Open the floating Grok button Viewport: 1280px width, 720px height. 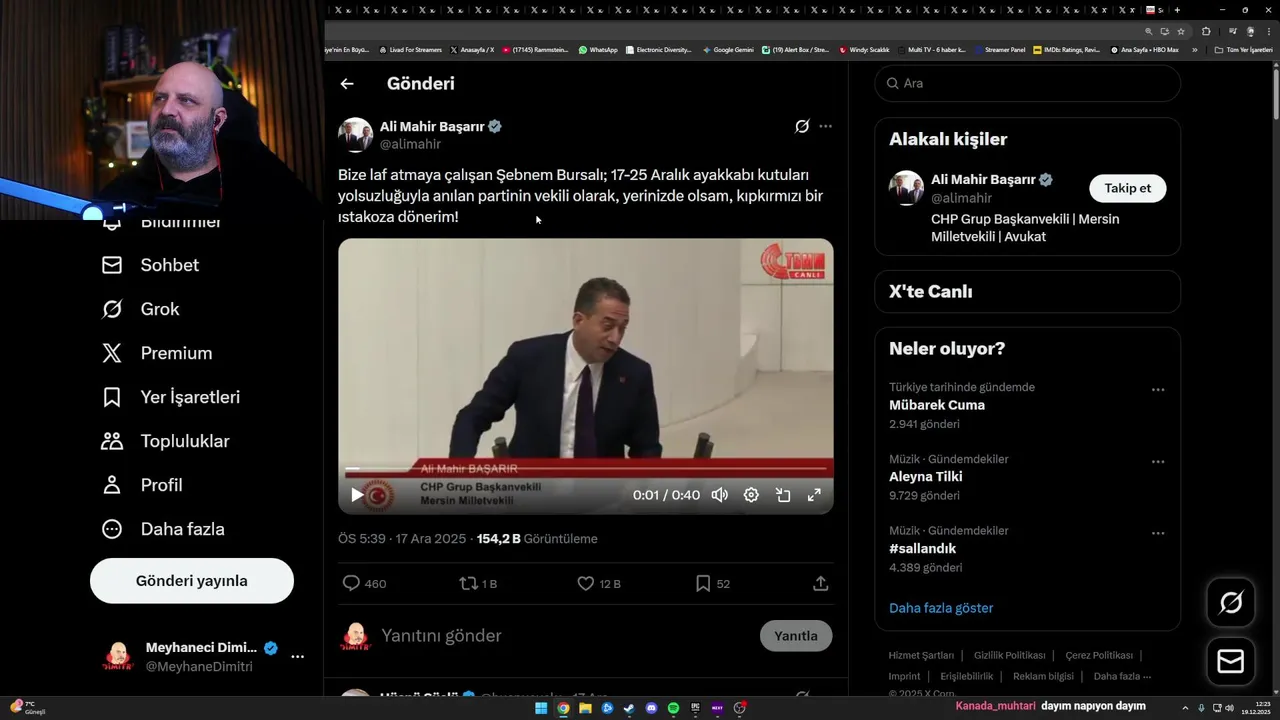[x=1231, y=602]
